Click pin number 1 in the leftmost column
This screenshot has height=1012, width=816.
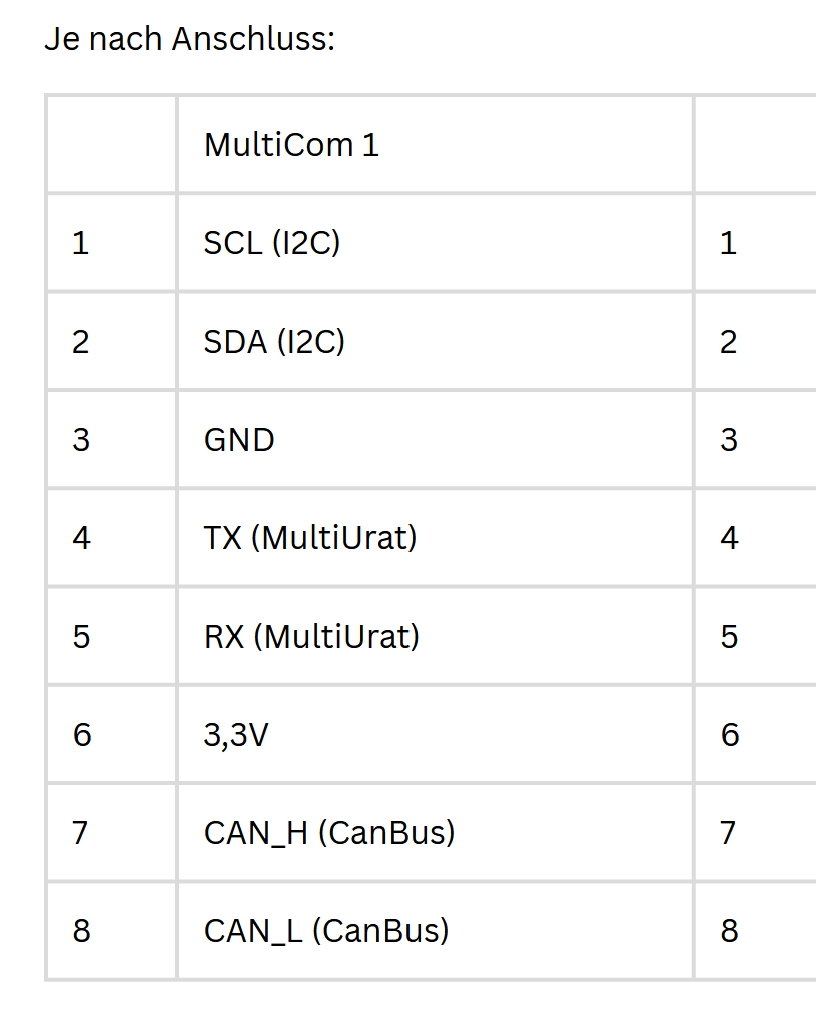81,243
